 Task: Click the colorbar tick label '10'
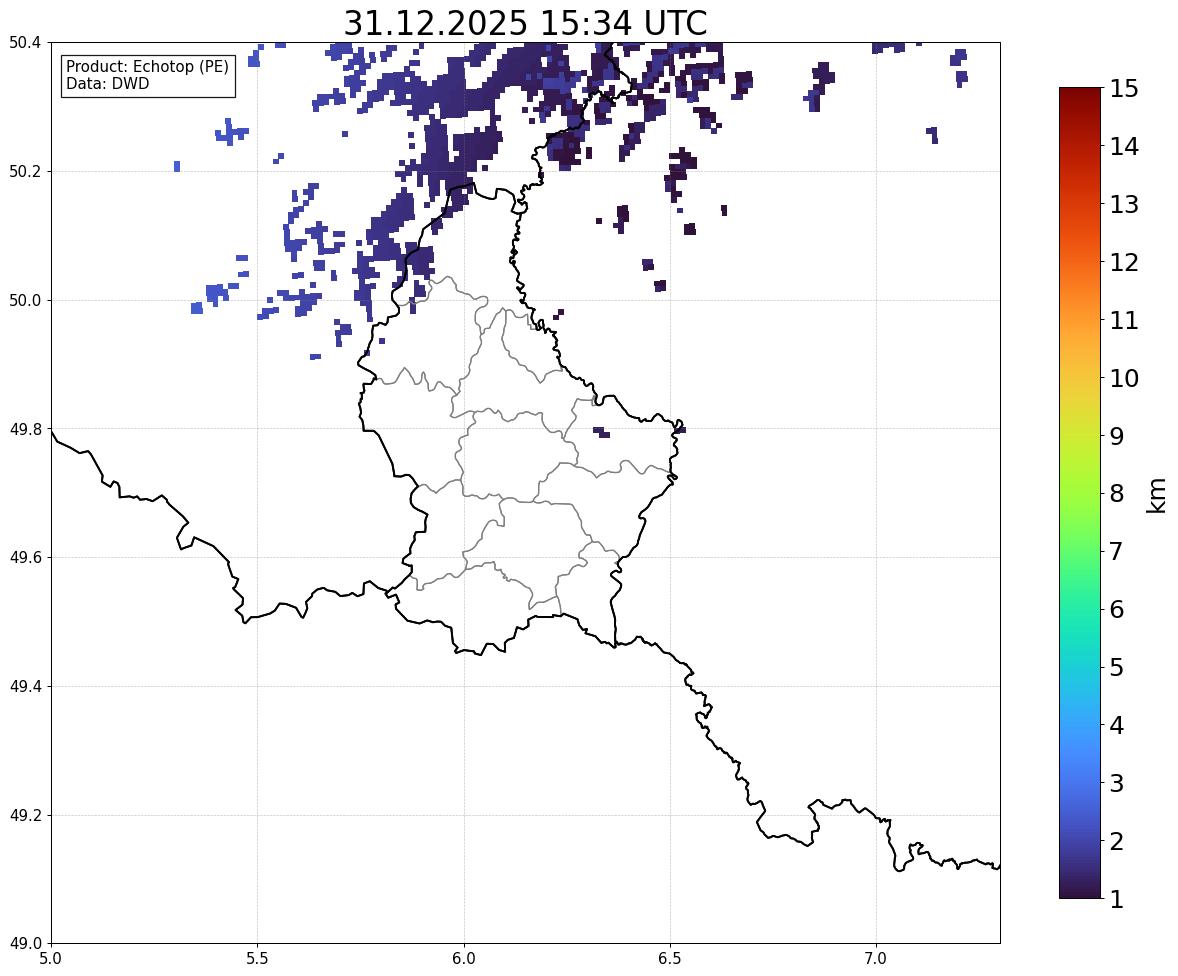(1124, 378)
